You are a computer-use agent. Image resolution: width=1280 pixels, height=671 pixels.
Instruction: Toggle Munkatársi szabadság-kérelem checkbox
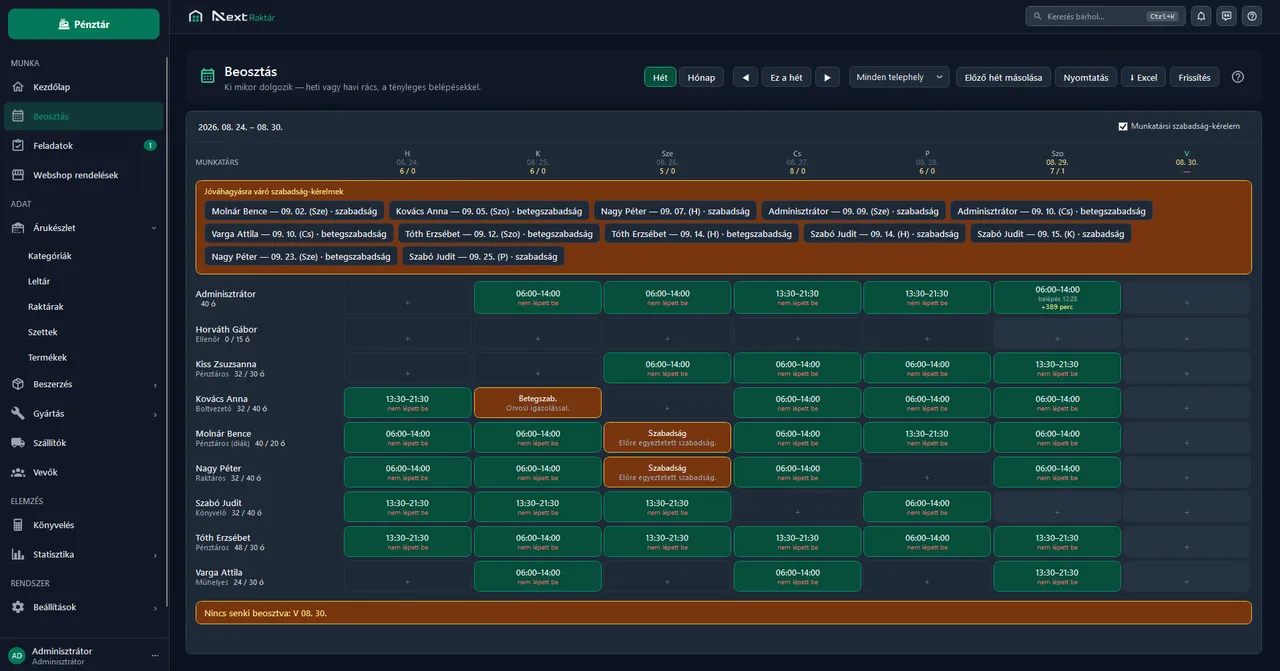[1123, 126]
